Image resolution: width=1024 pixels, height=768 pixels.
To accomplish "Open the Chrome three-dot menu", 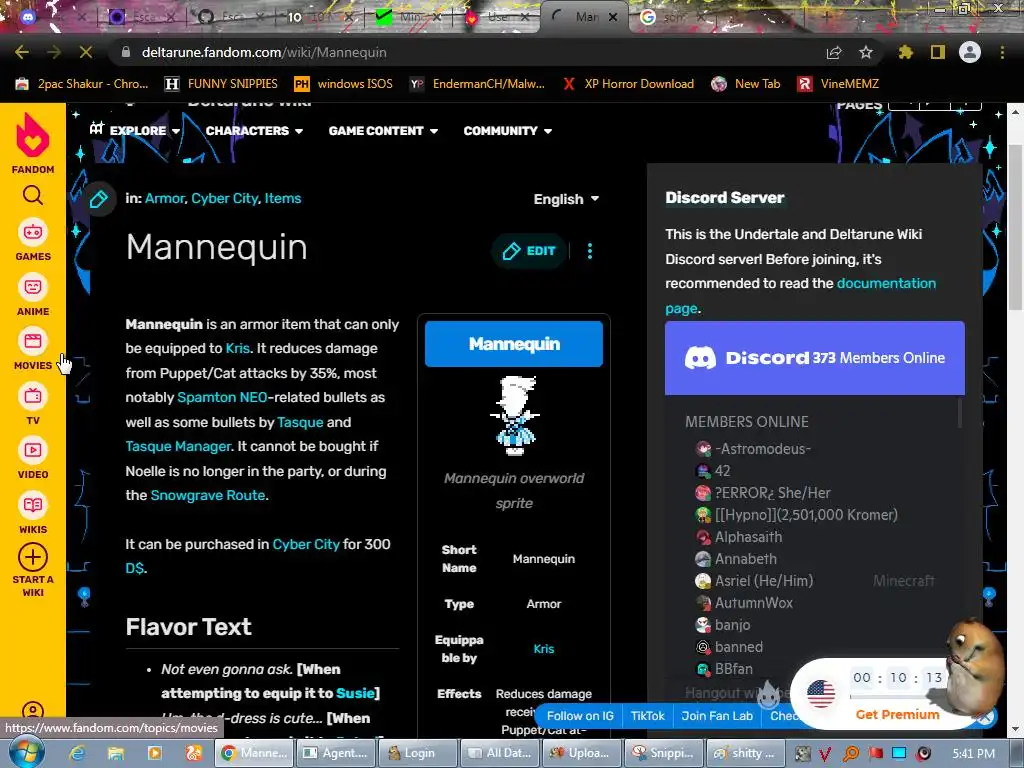I will click(x=1002, y=52).
